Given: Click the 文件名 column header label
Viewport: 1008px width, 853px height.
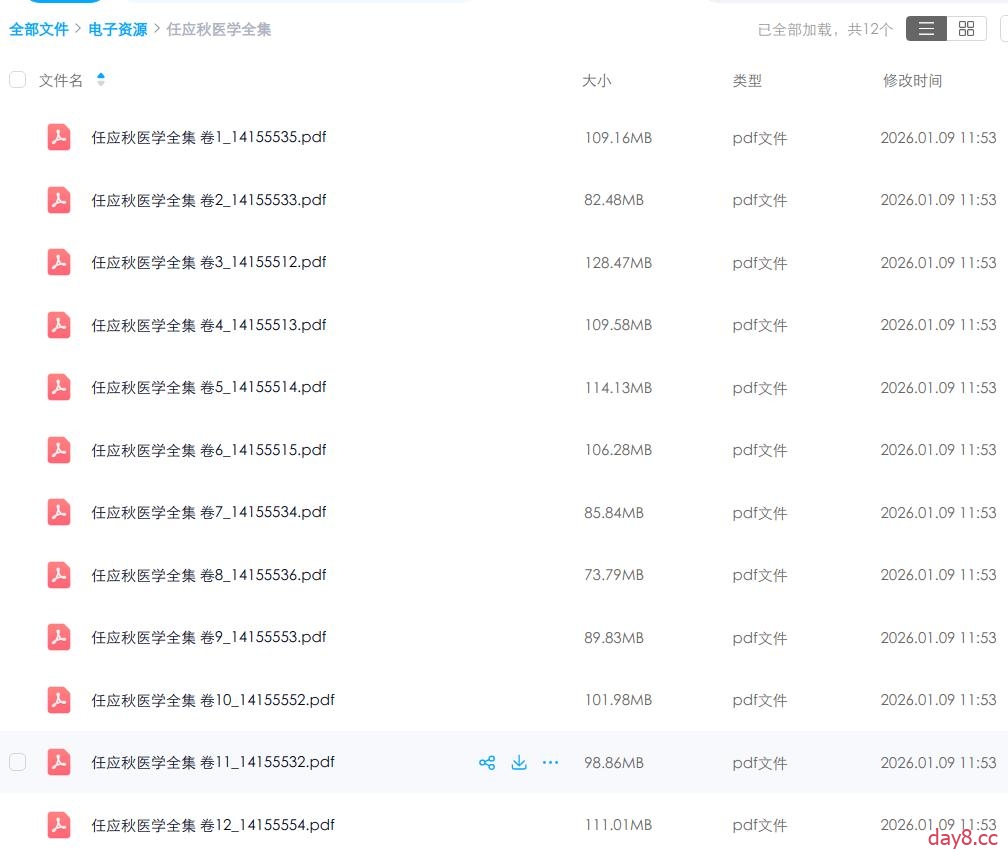Looking at the screenshot, I should click(x=61, y=81).
